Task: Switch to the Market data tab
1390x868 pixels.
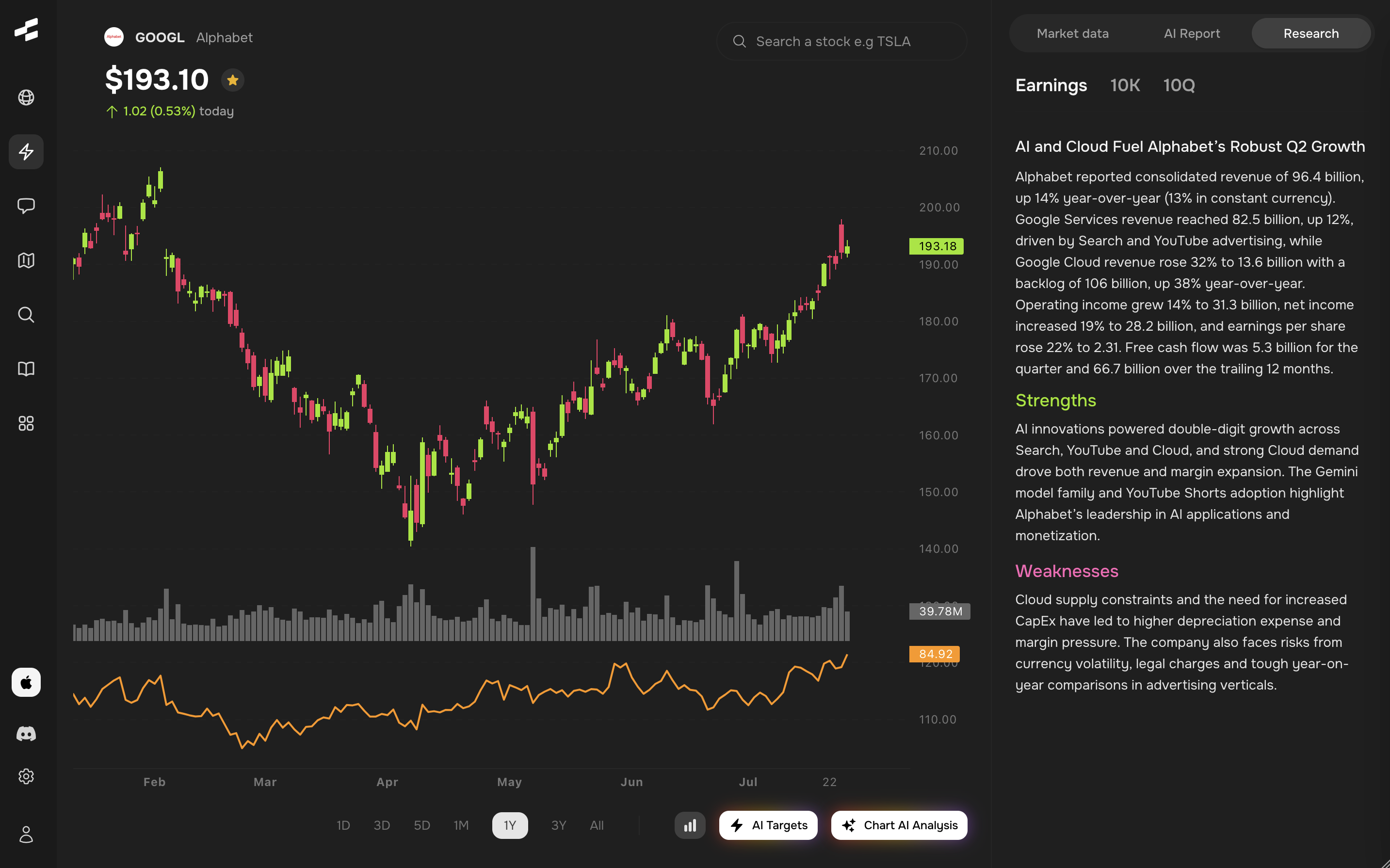Action: [1072, 34]
